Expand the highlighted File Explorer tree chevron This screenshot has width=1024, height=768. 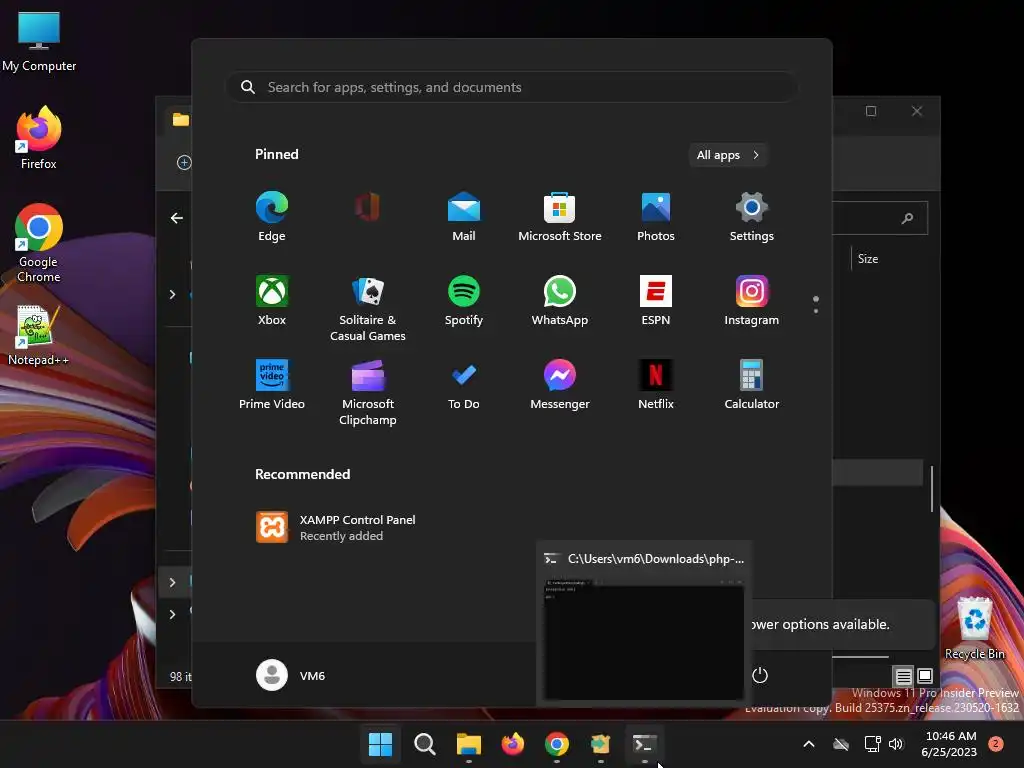[x=172, y=582]
